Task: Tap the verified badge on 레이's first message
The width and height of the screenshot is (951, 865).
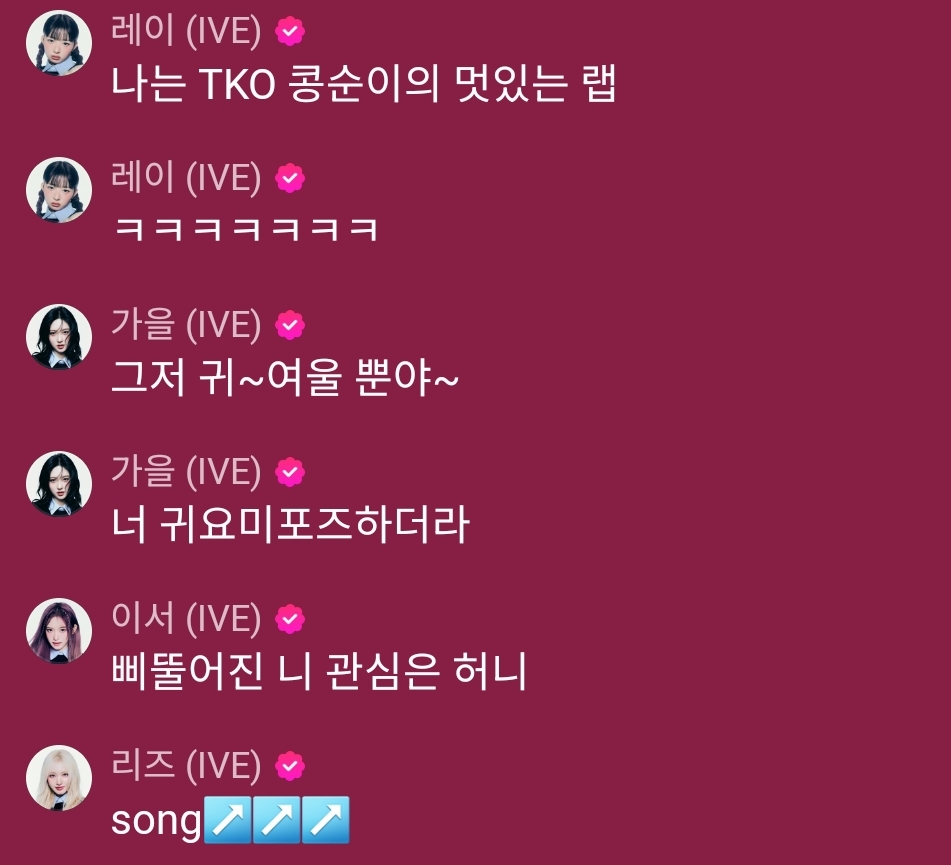Action: (x=290, y=31)
